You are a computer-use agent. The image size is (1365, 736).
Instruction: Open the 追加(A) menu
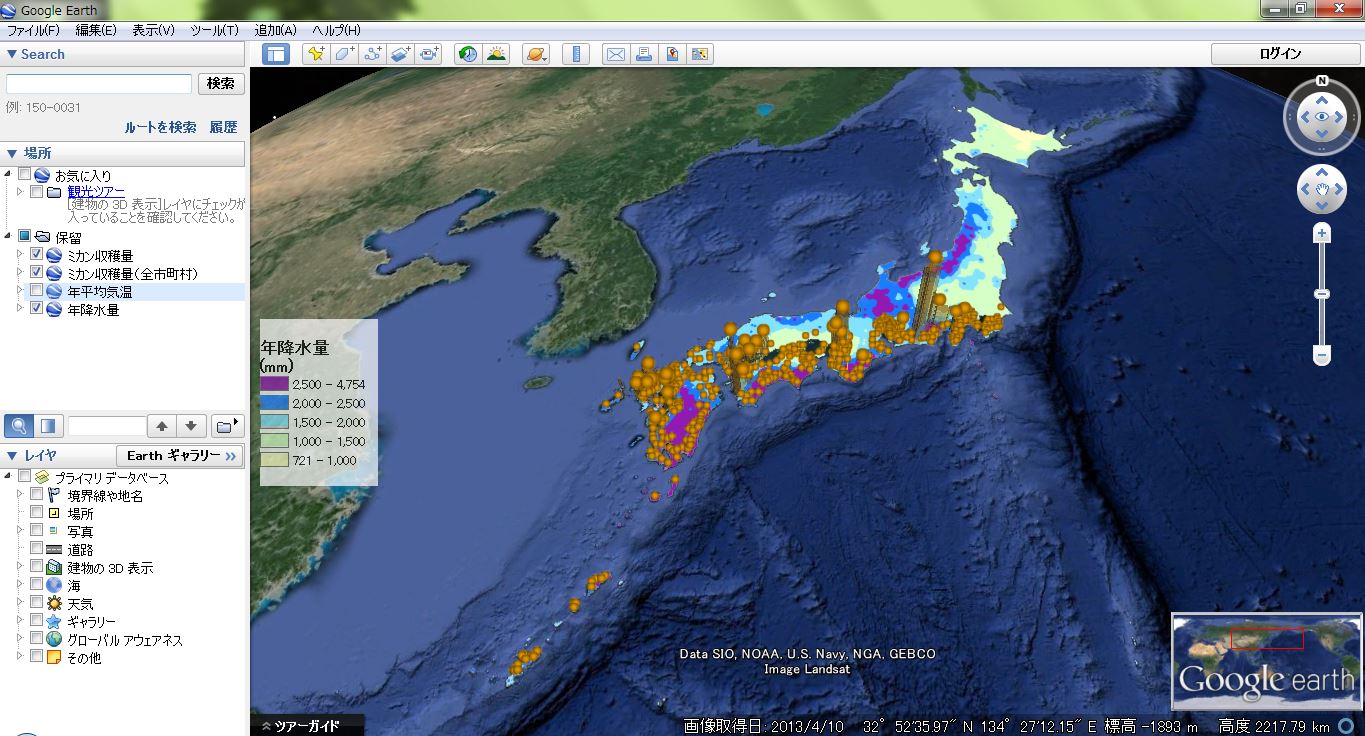276,30
